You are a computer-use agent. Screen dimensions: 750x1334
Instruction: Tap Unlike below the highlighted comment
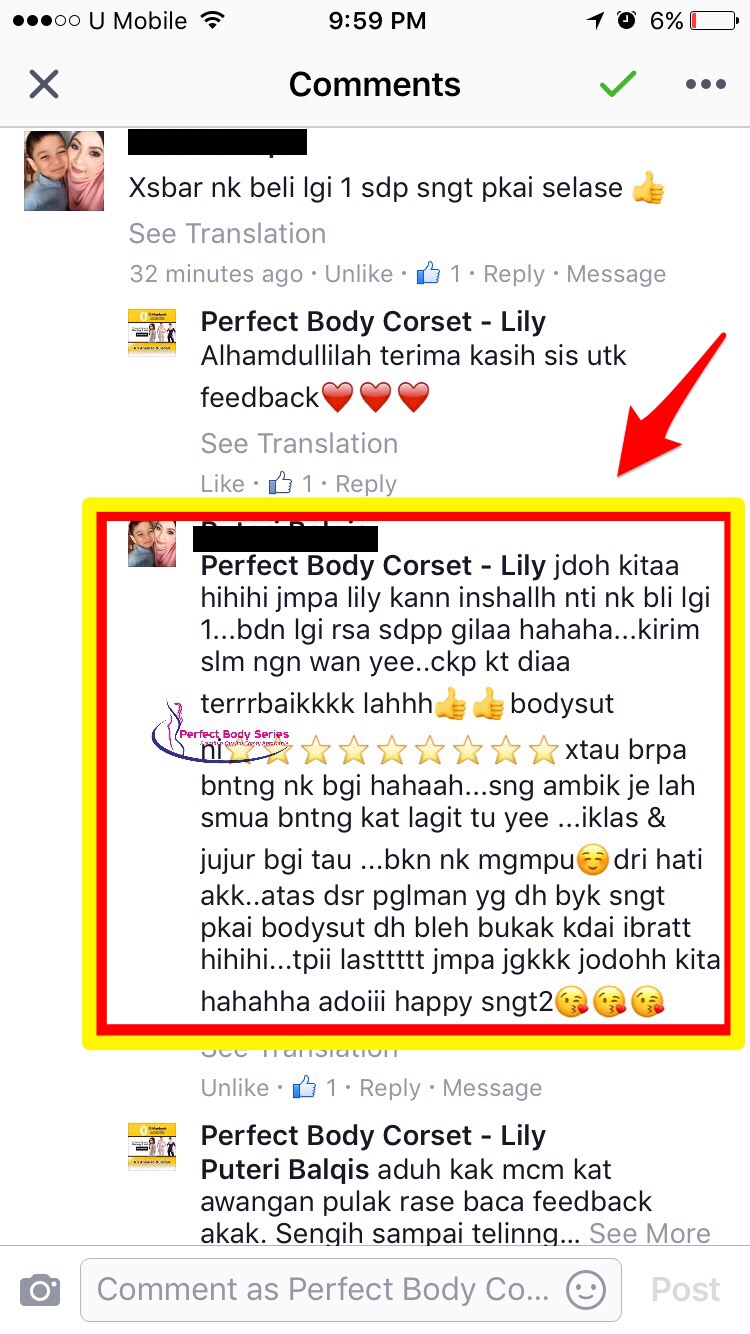(234, 1088)
